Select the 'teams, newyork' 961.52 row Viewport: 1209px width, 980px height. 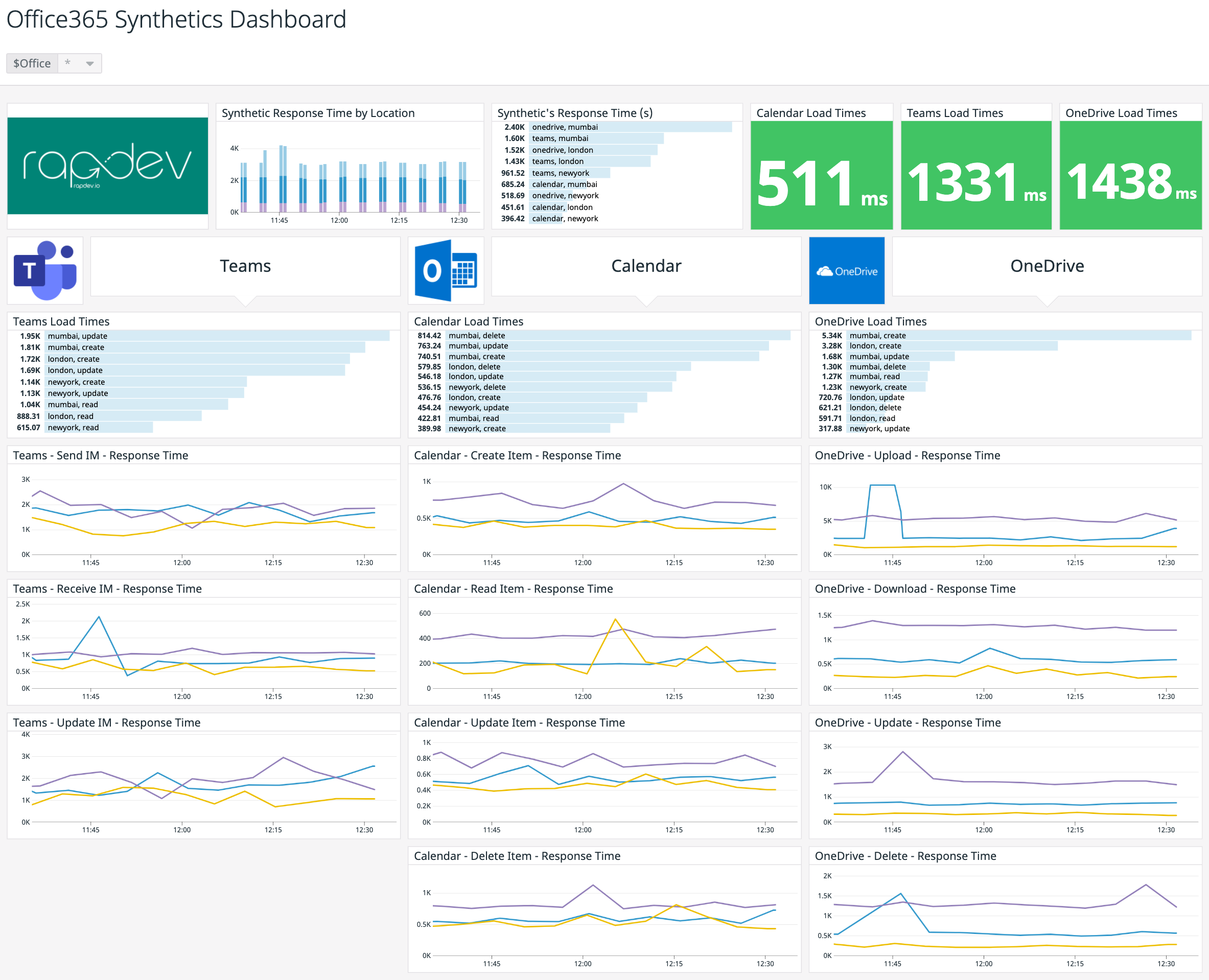pos(617,173)
